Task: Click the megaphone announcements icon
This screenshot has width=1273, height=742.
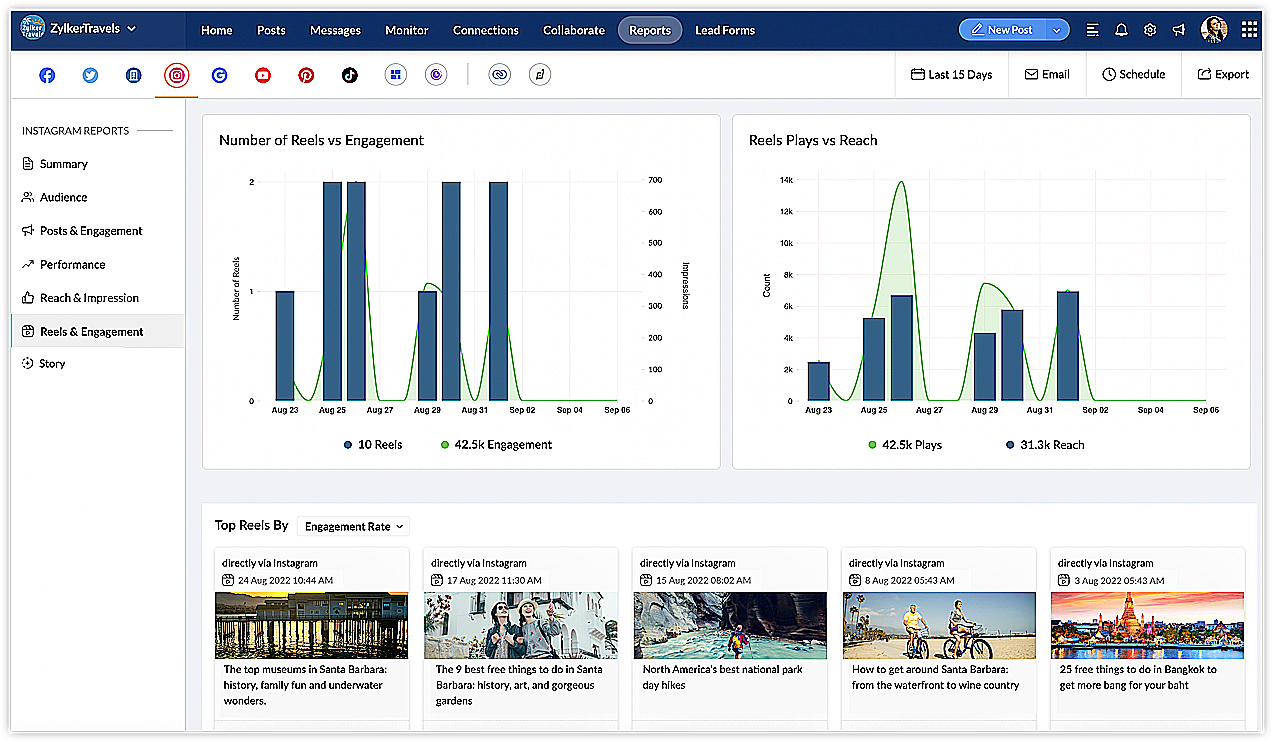Action: [x=1179, y=30]
